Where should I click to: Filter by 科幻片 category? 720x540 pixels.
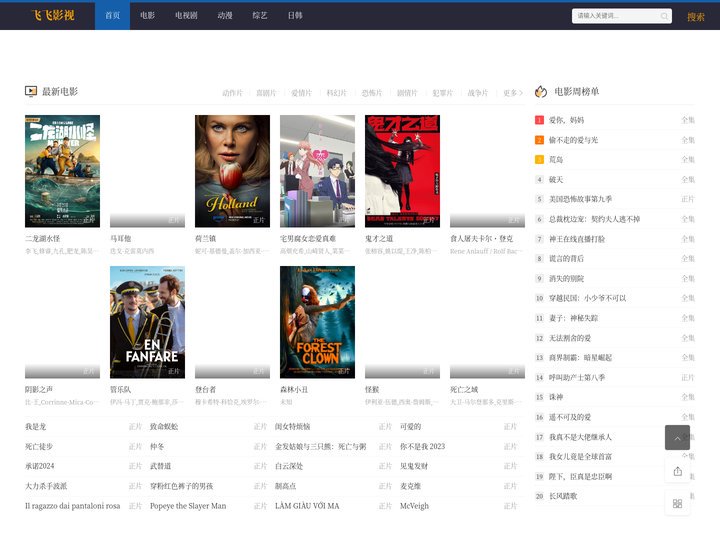[337, 93]
